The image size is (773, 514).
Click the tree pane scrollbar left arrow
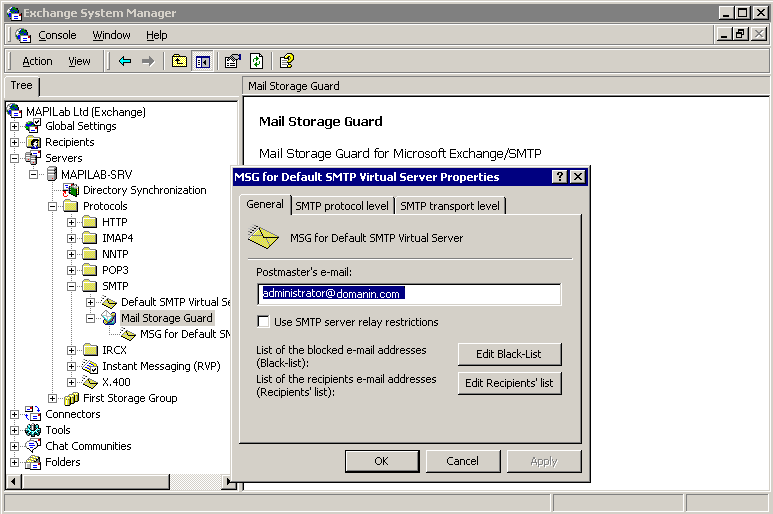click(13, 481)
